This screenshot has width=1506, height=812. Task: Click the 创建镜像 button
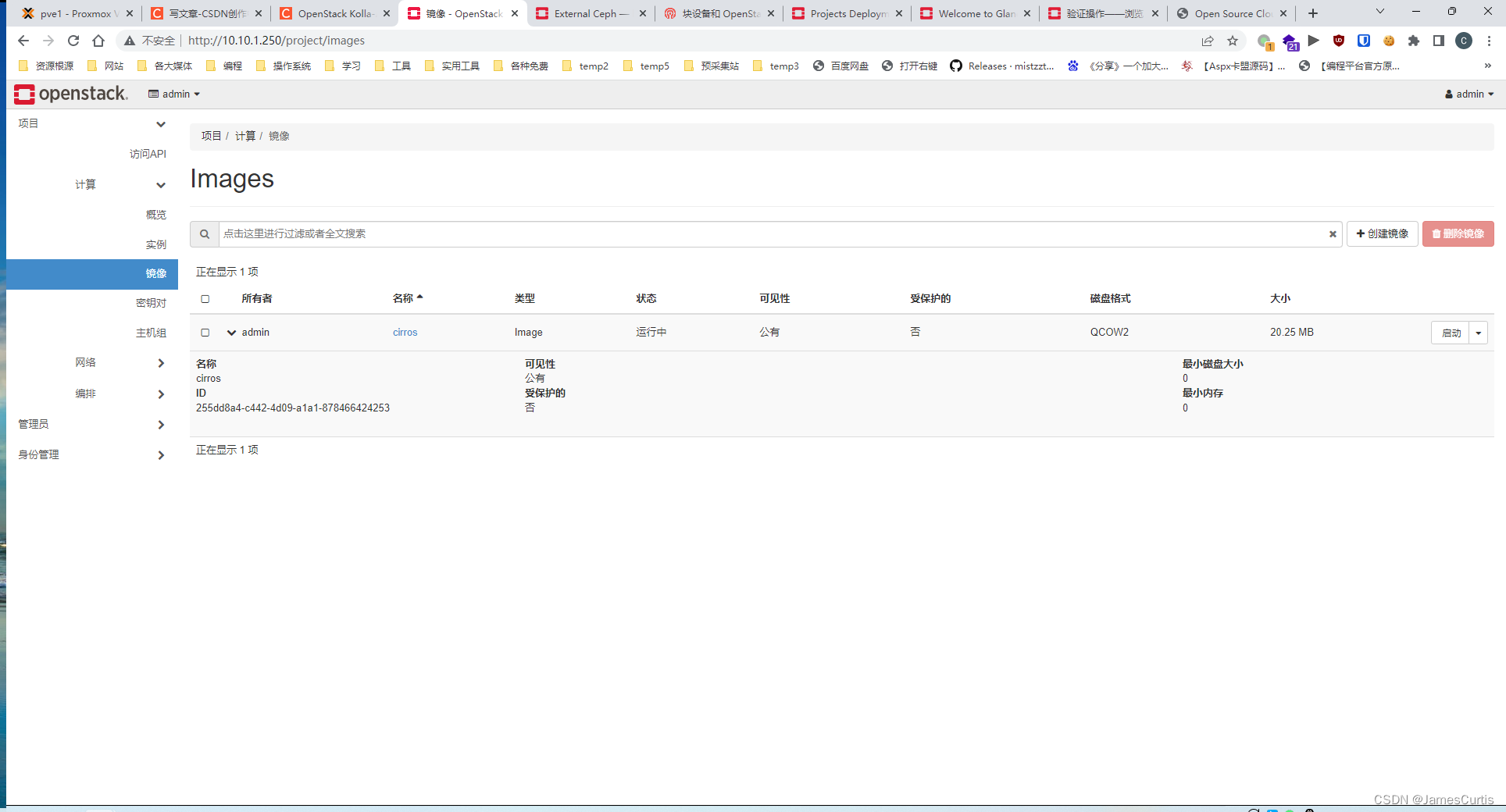(x=1382, y=233)
